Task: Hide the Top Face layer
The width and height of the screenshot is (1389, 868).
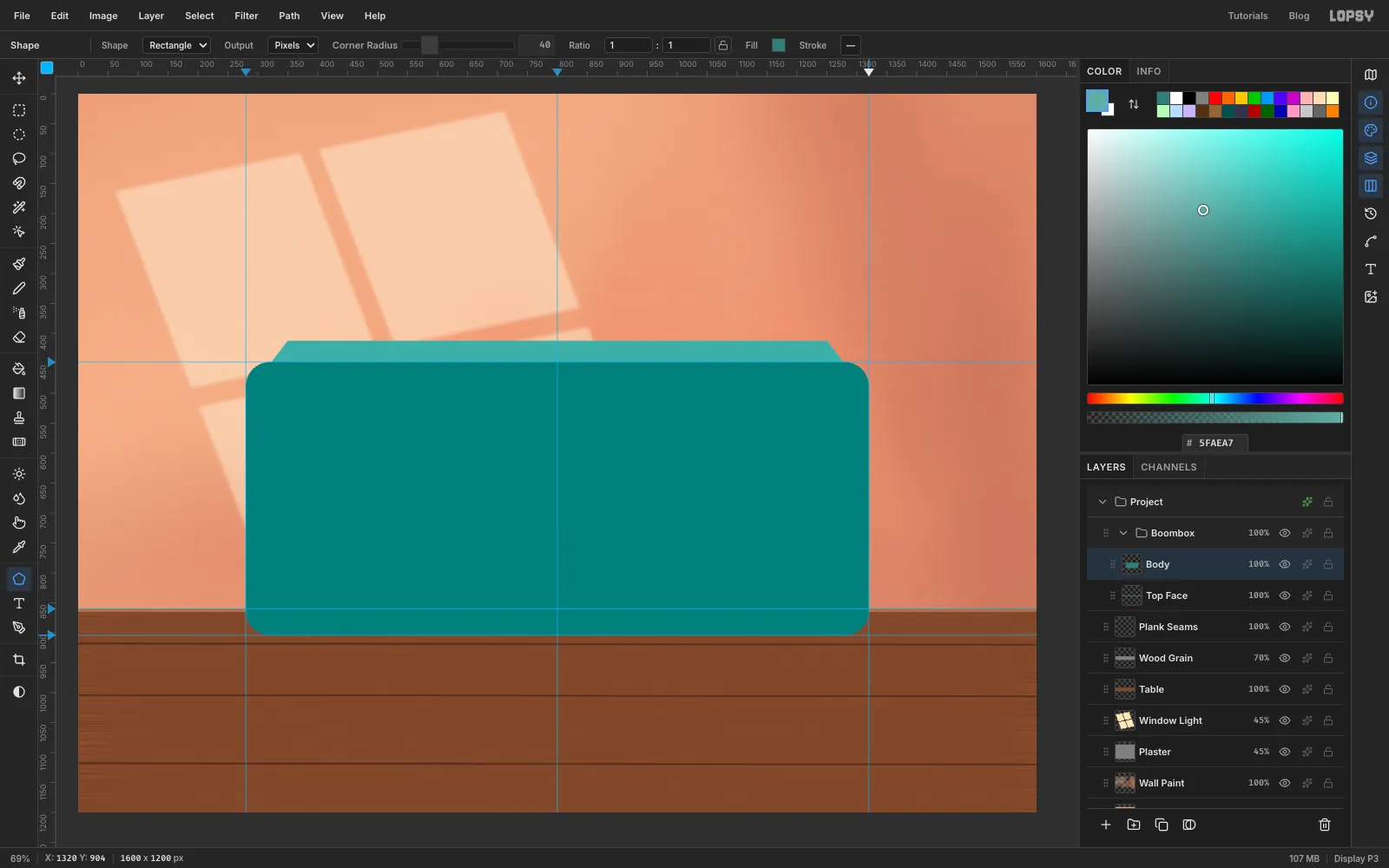Action: click(1285, 595)
